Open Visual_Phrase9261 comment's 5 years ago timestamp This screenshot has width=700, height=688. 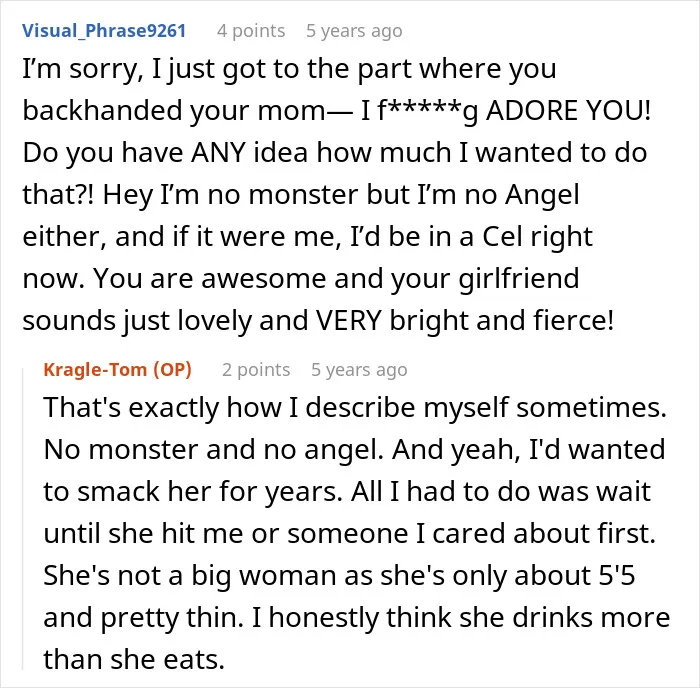[354, 31]
